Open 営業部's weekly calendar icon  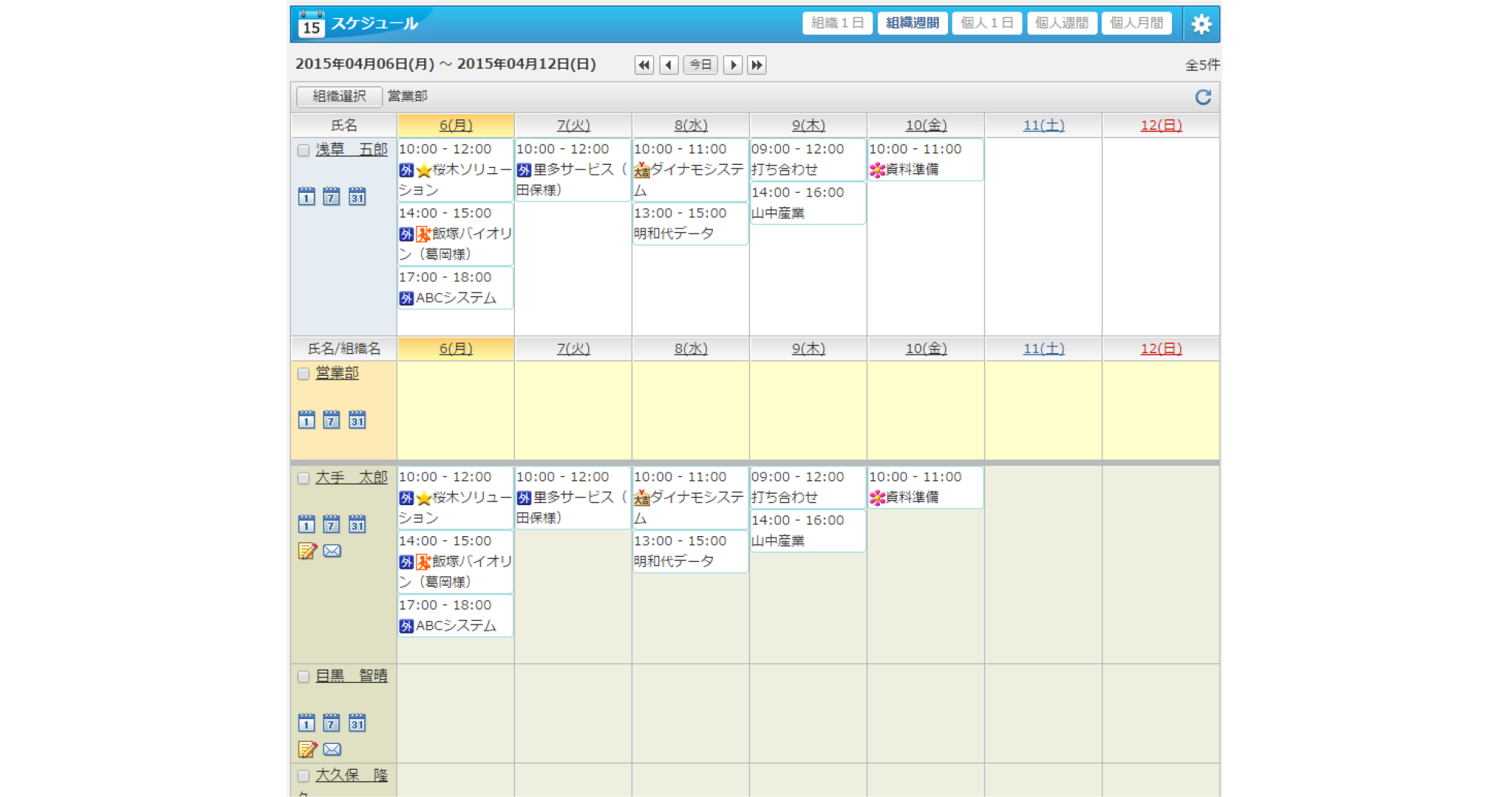point(331,420)
